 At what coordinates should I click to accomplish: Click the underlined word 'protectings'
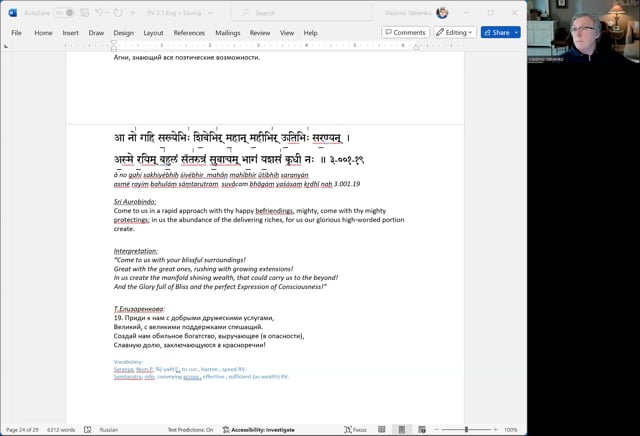(131, 220)
